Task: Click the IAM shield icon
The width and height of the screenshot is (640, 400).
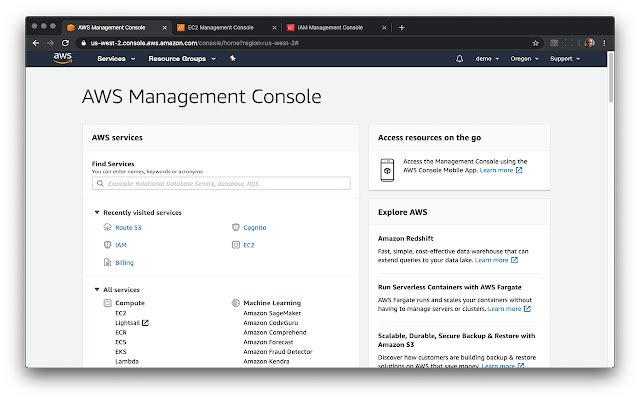Action: click(107, 245)
